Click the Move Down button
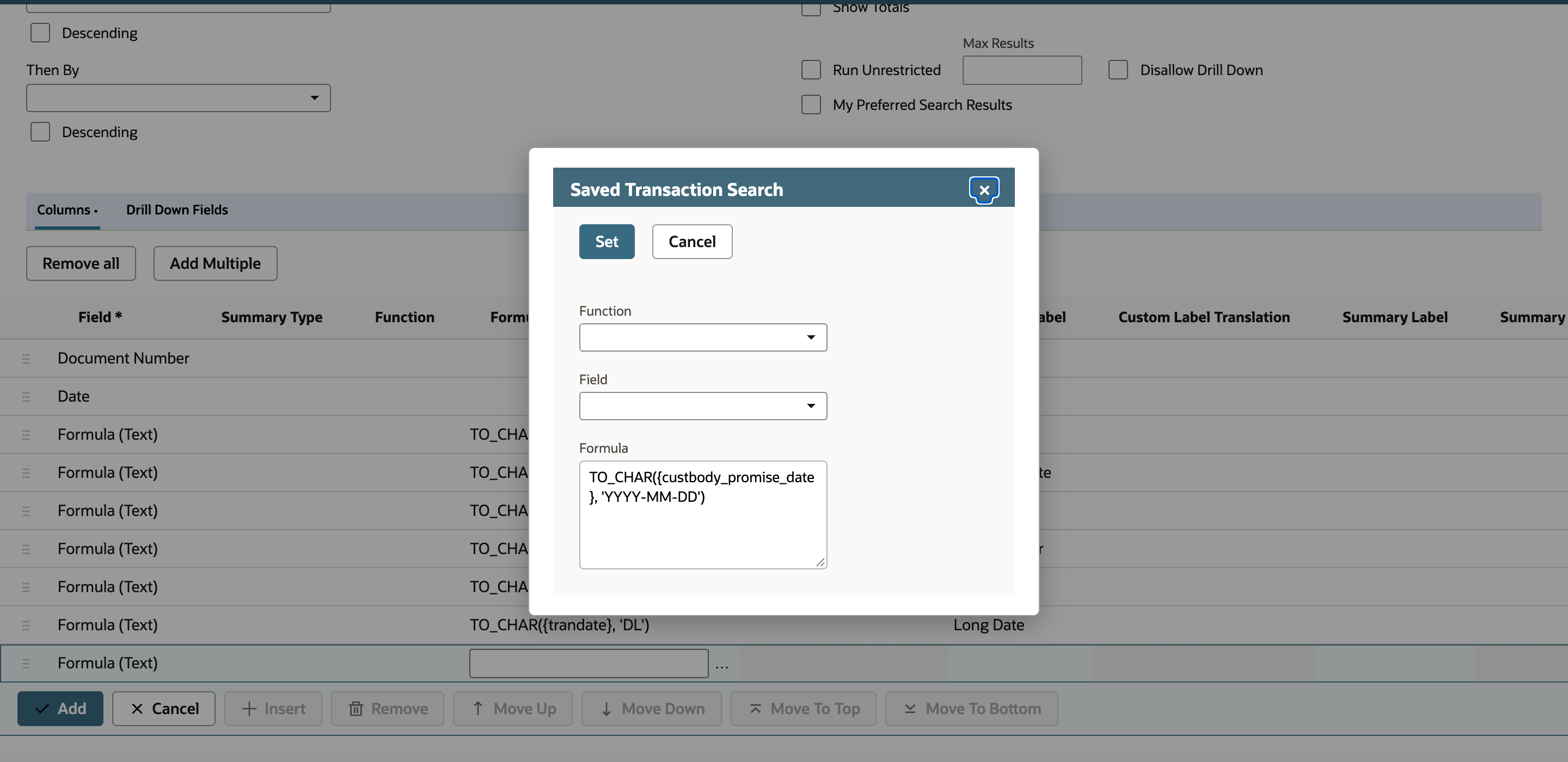This screenshot has height=762, width=1568. click(652, 709)
